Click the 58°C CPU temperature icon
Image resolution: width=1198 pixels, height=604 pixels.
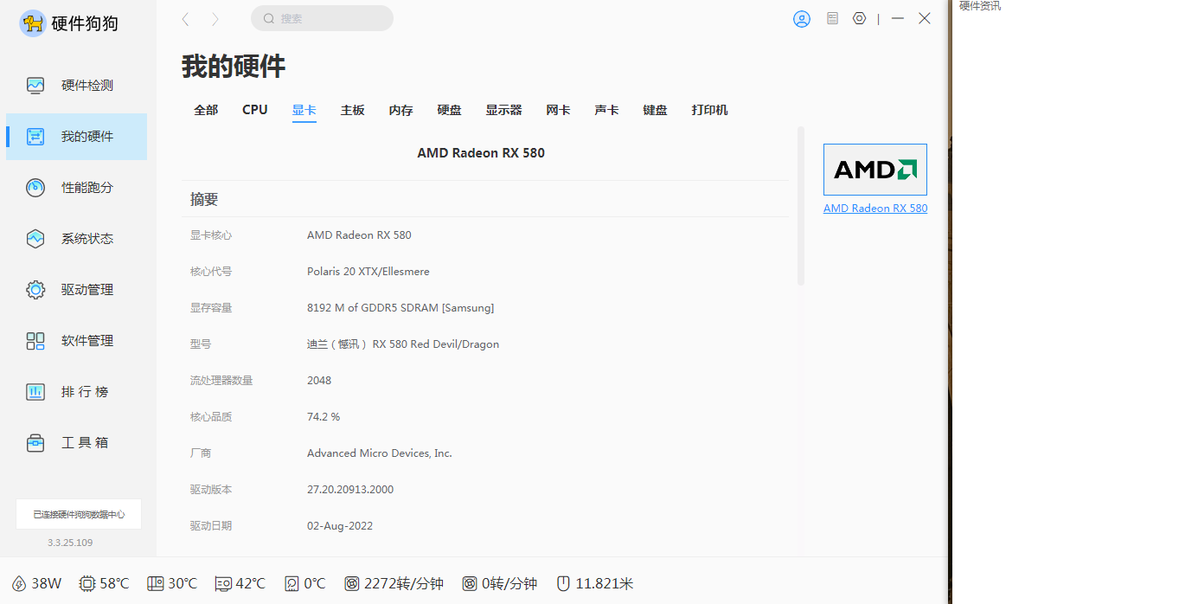pyautogui.click(x=87, y=584)
